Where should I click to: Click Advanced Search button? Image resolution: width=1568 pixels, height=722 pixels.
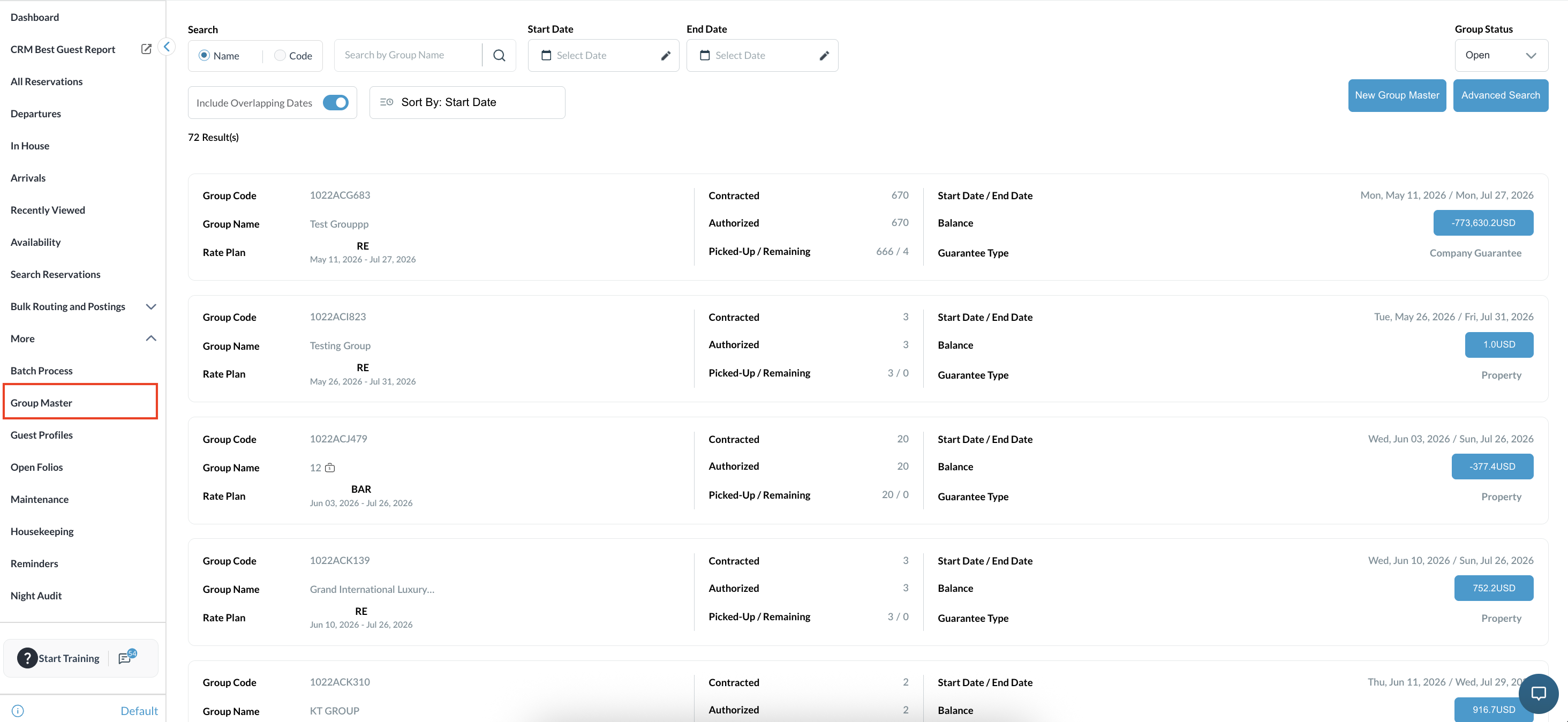1500,95
